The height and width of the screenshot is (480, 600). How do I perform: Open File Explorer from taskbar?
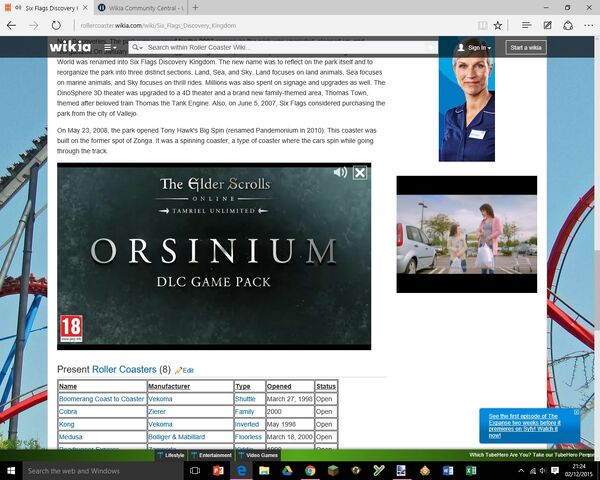coord(264,470)
